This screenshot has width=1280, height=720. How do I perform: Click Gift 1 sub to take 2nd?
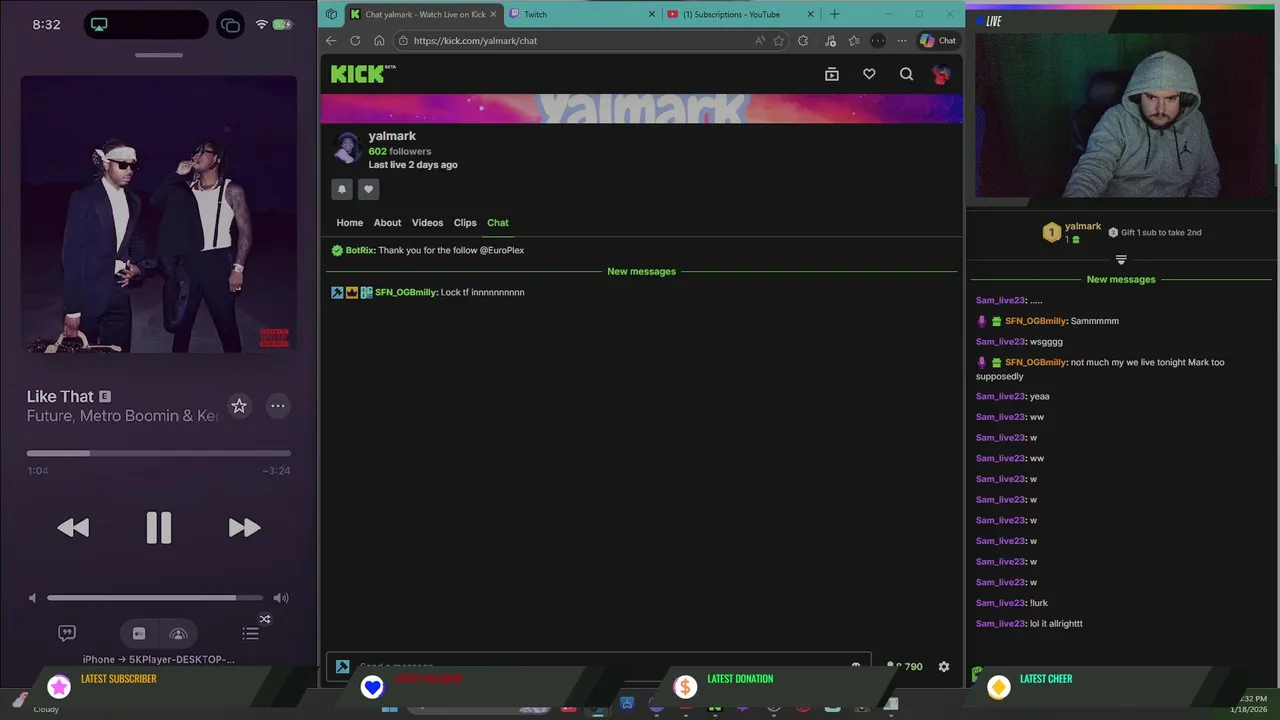coord(1155,233)
